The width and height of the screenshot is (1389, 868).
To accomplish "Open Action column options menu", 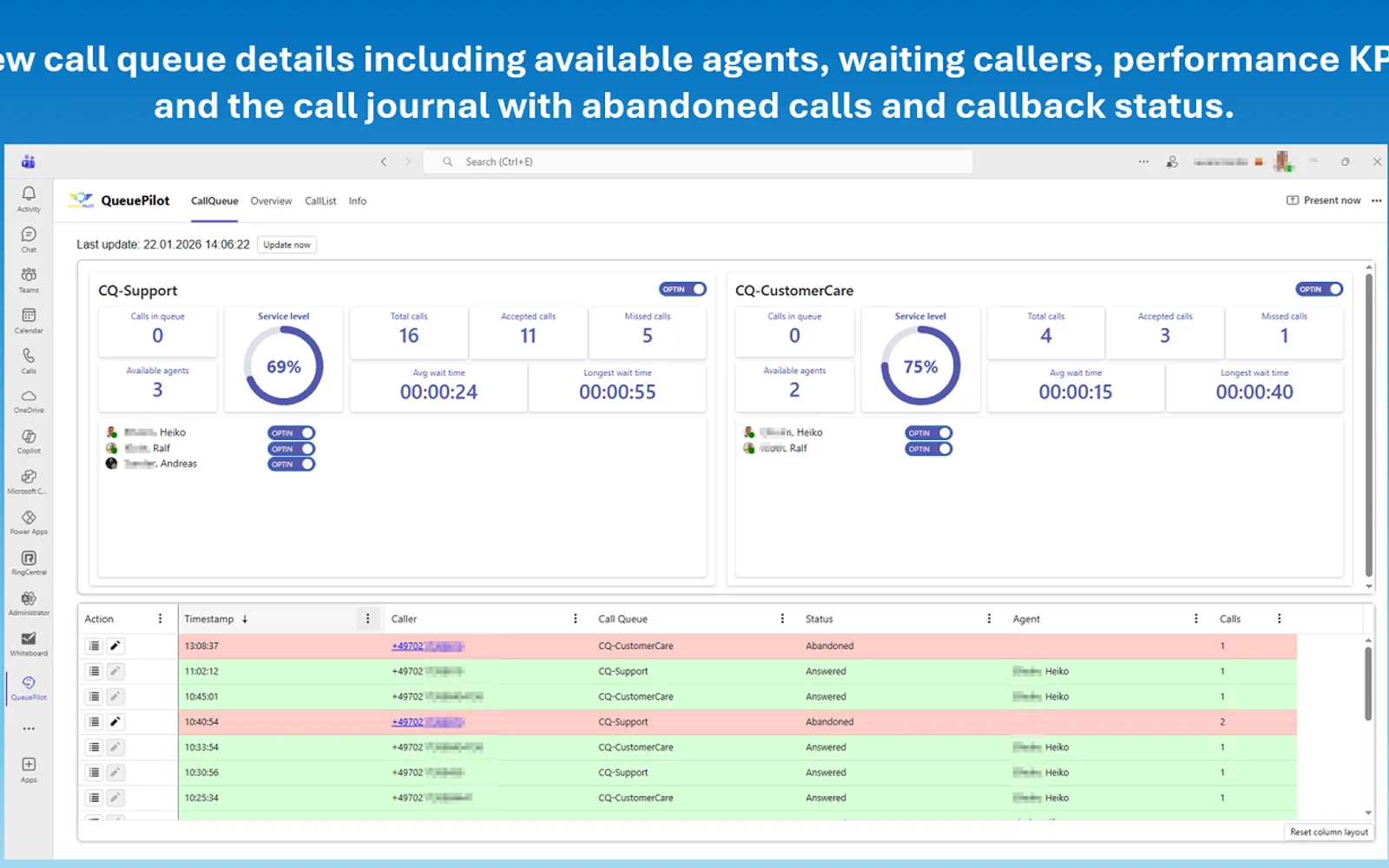I will tap(160, 619).
